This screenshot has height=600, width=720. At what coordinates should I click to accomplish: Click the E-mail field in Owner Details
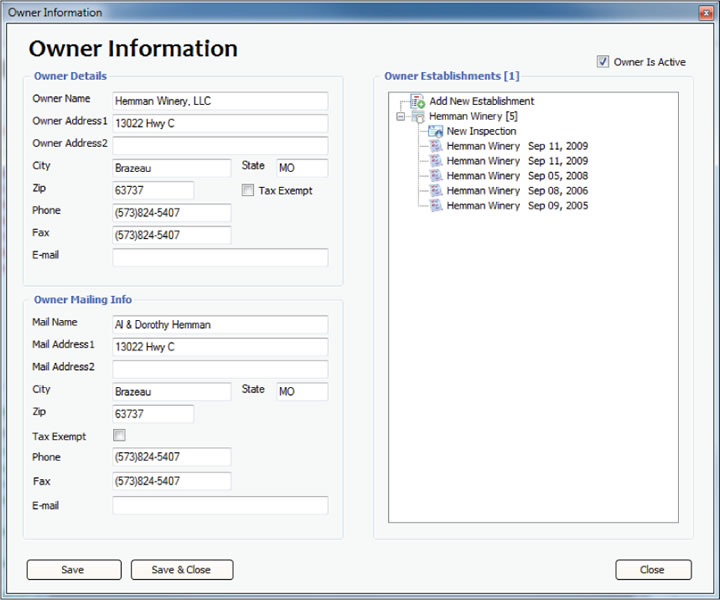[x=220, y=258]
